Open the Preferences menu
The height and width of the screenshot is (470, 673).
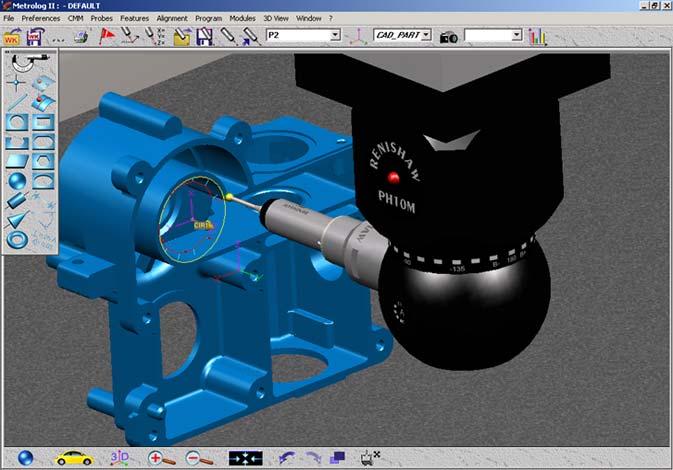[x=41, y=18]
